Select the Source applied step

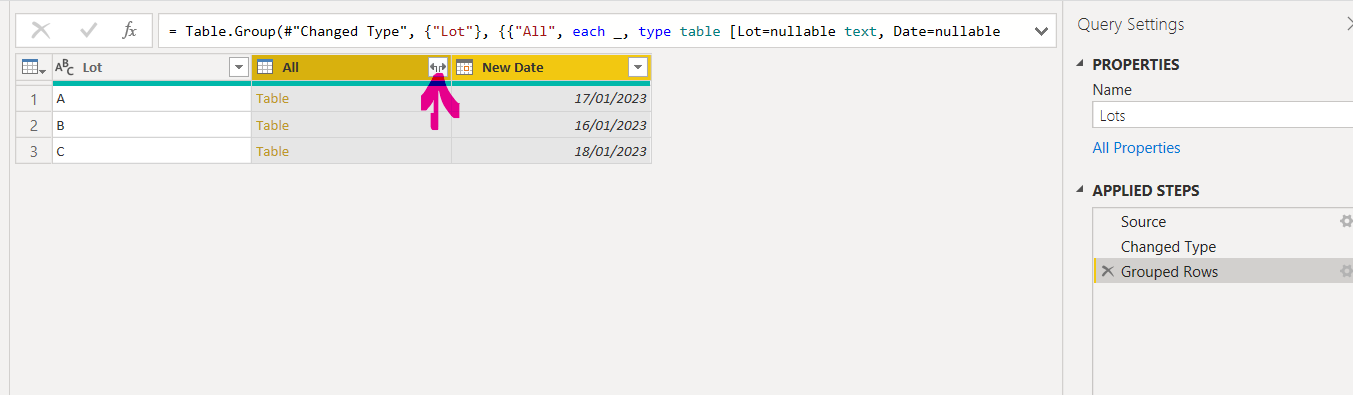tap(1143, 222)
